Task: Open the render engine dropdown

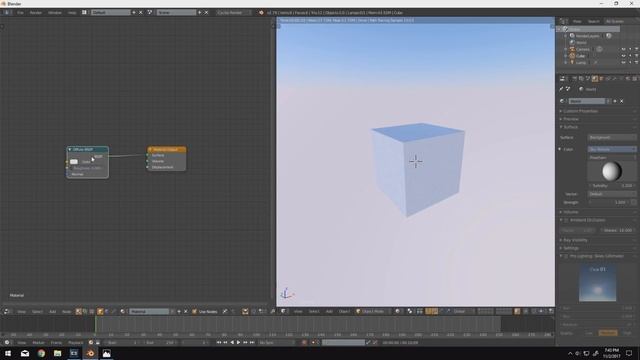Action: [233, 13]
